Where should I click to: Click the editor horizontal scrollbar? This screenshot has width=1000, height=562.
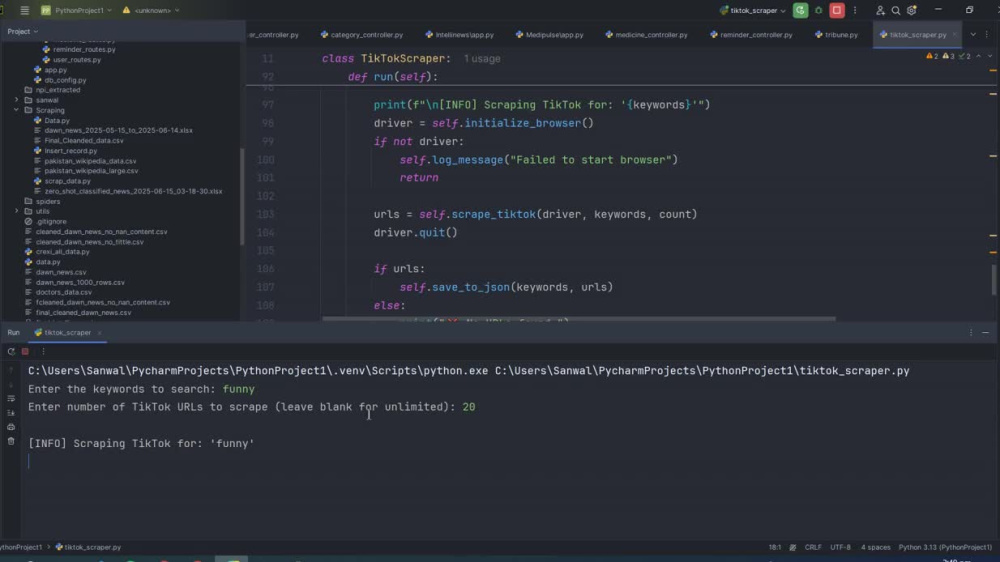coord(579,318)
